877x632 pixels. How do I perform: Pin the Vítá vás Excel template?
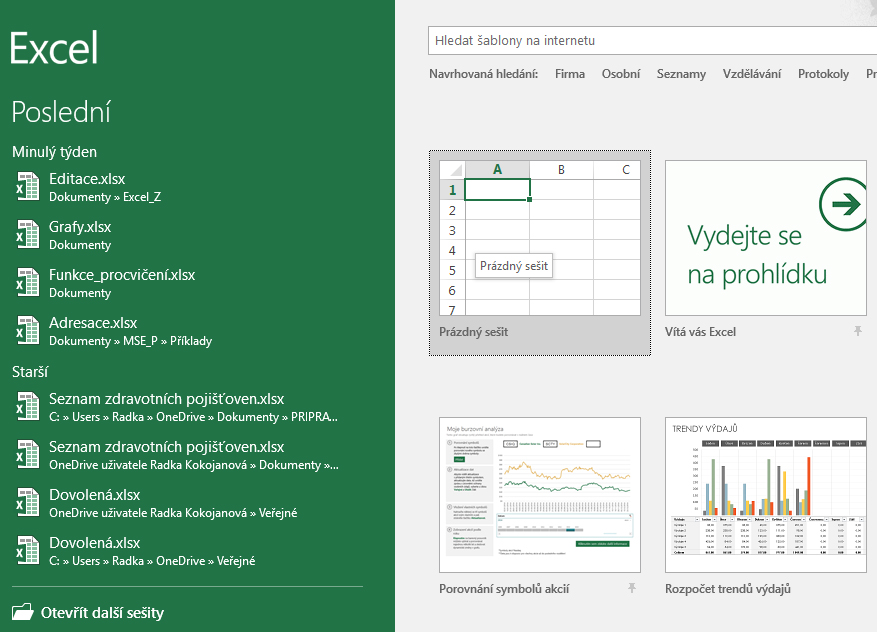tap(857, 331)
